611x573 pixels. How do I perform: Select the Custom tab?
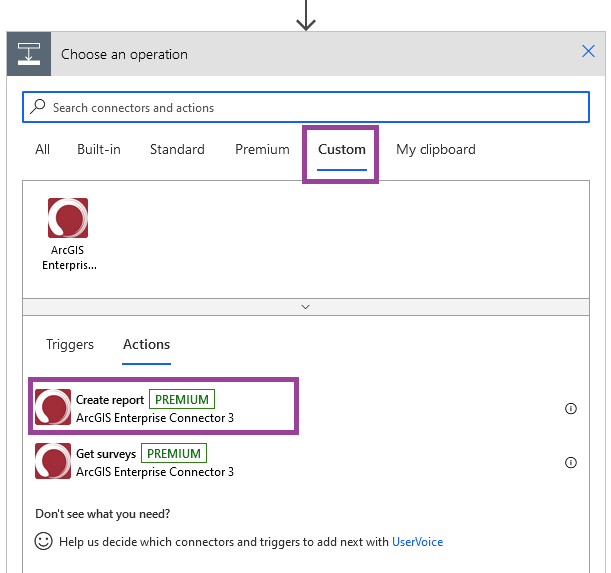(x=342, y=149)
